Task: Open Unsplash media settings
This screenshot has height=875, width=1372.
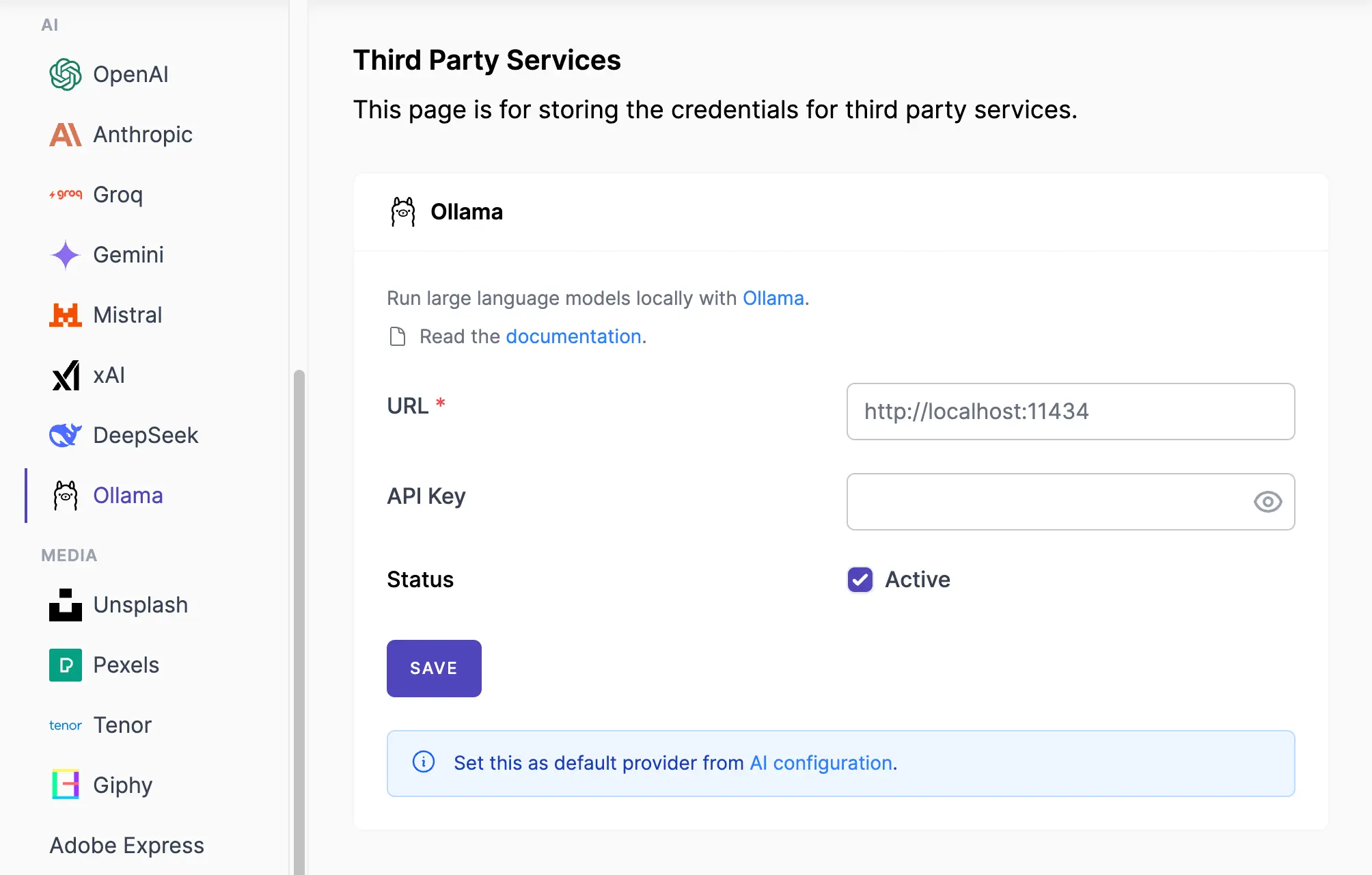Action: [x=139, y=605]
